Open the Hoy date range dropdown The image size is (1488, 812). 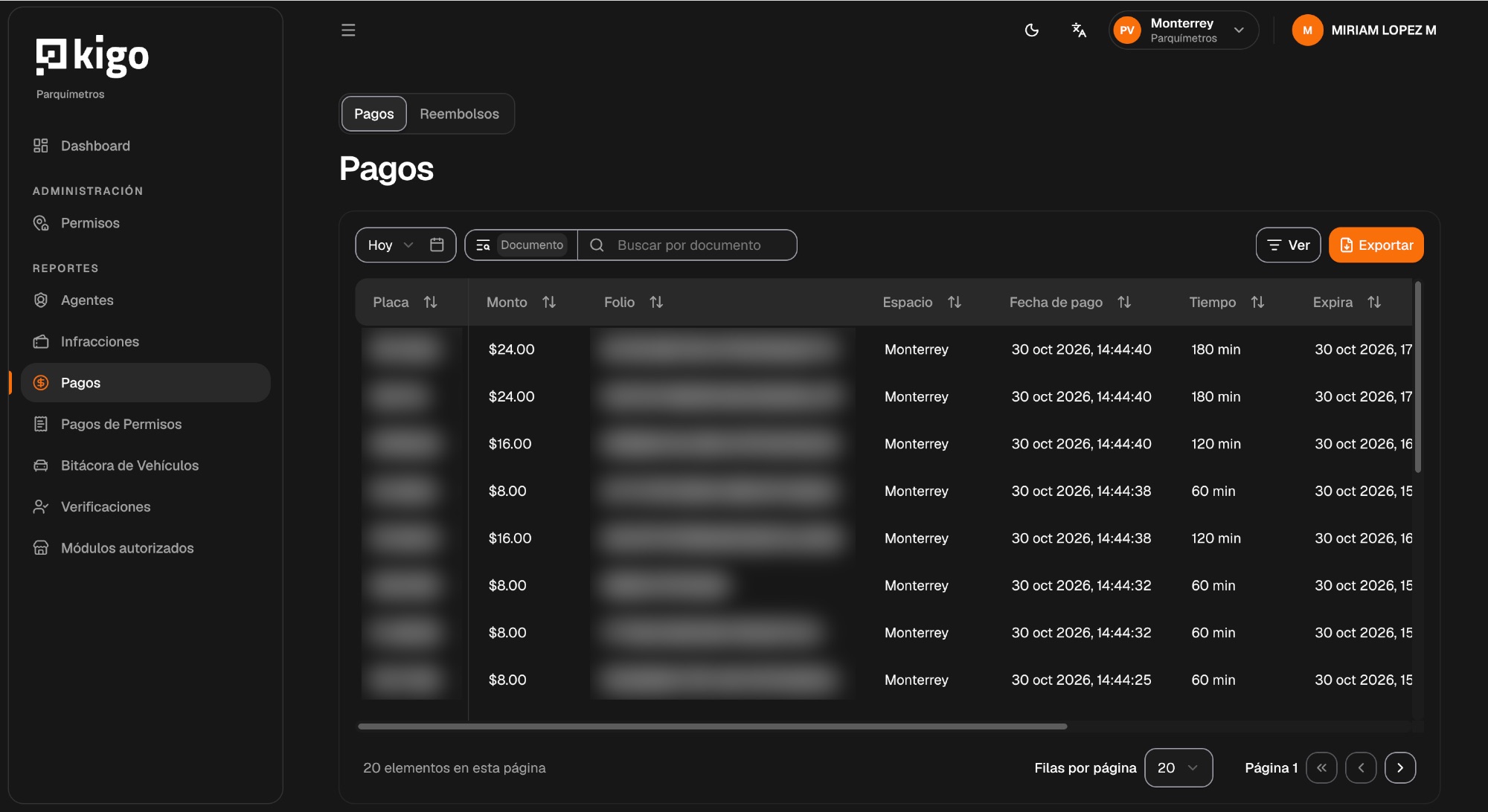pyautogui.click(x=391, y=245)
